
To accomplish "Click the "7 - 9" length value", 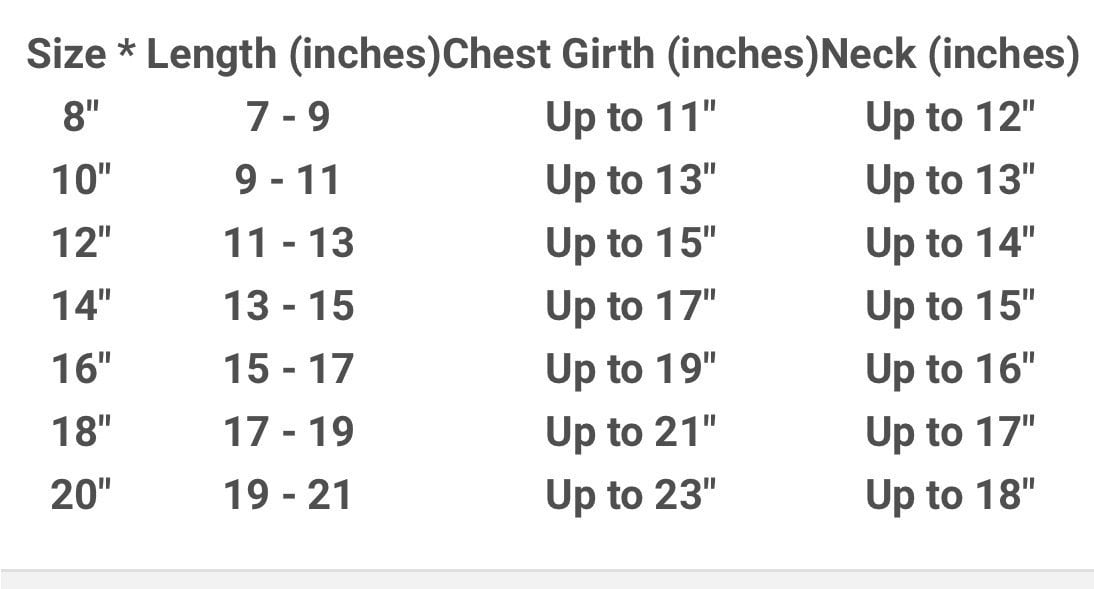I will 288,118.
